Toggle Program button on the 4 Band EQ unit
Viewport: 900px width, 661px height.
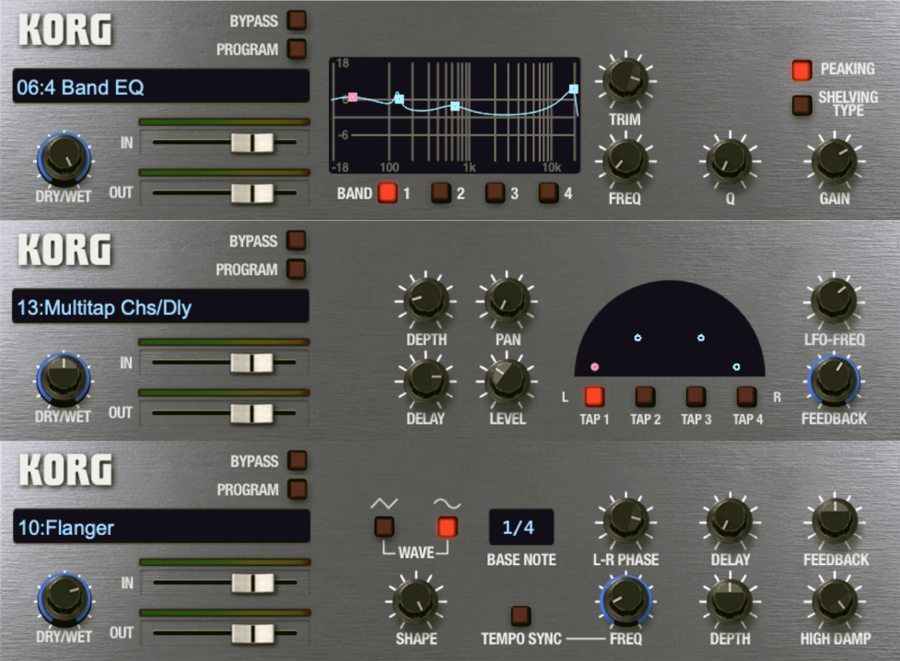[297, 49]
